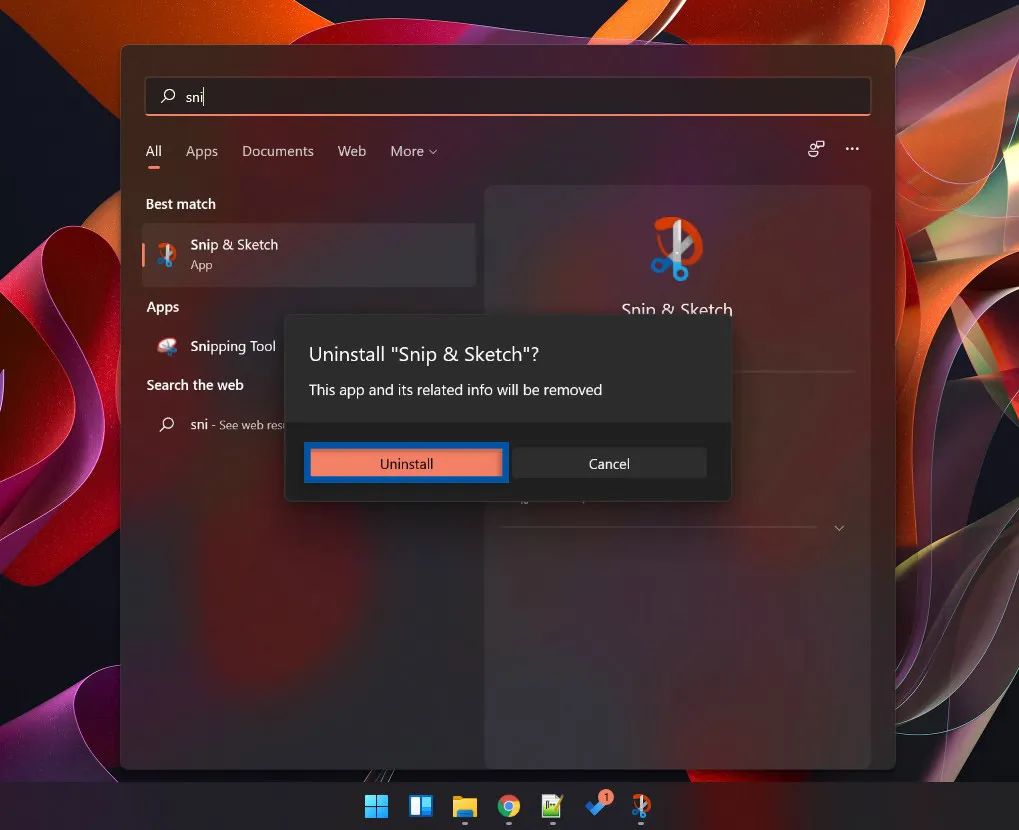Open Snip & Sketch from best match results
Screen dimensions: 1019x830
click(x=234, y=253)
